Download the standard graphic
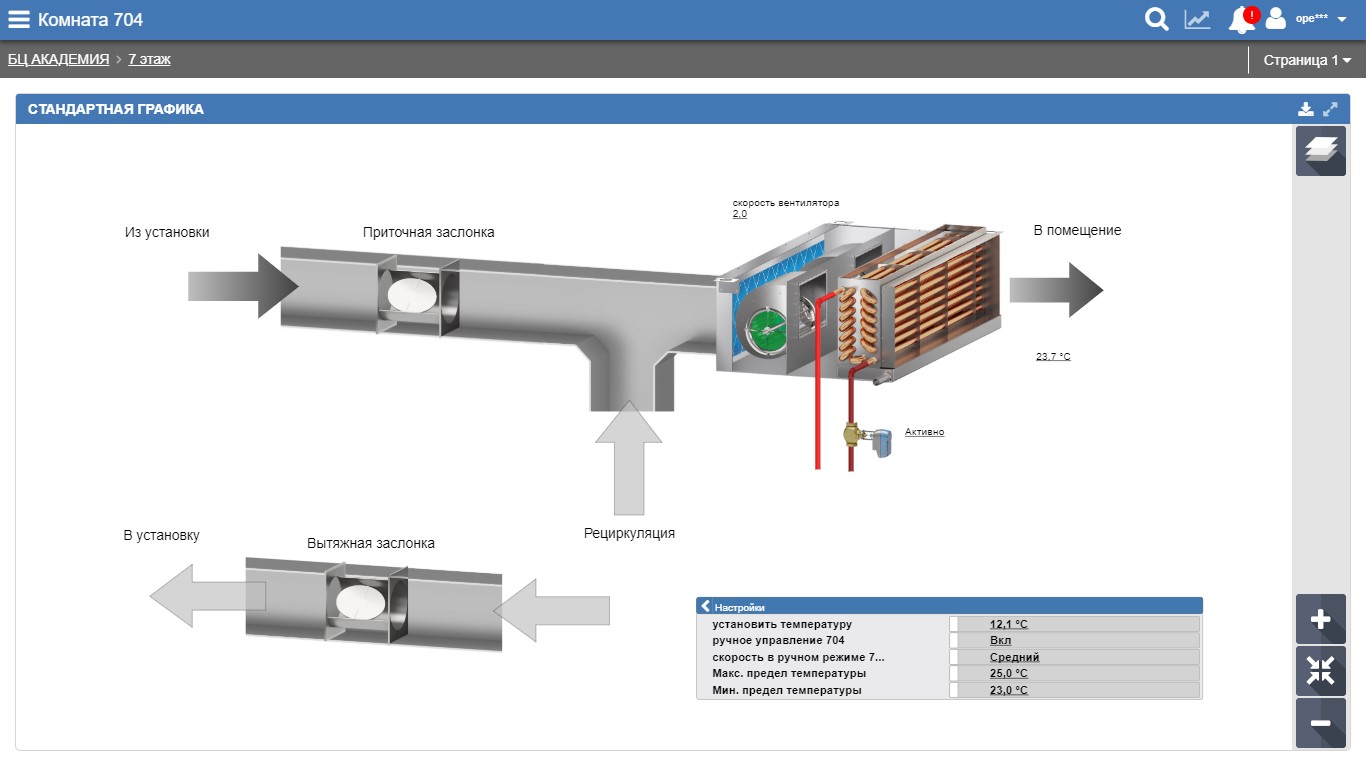 coord(1305,109)
